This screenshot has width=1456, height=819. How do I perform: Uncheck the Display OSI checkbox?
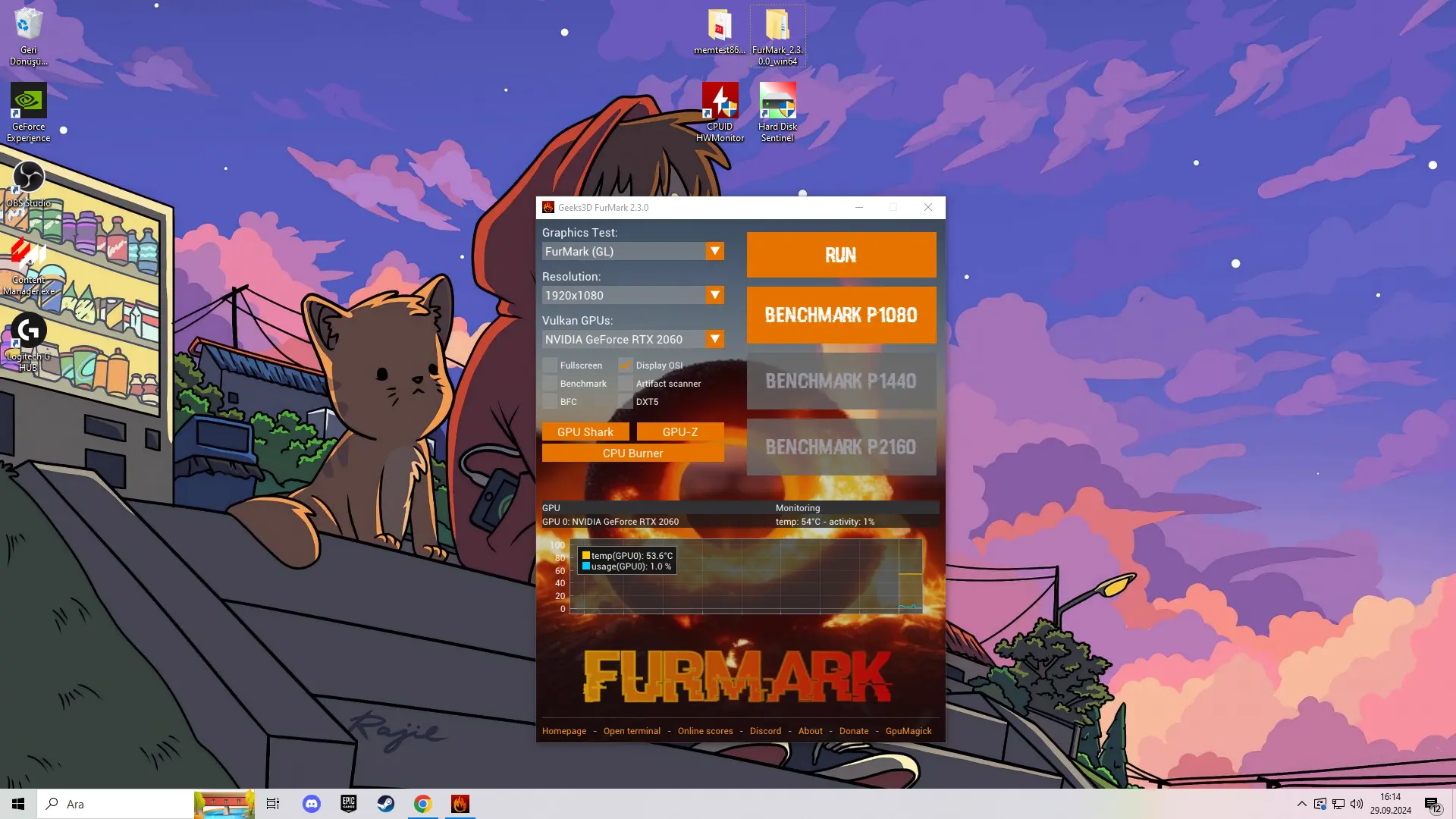coord(626,366)
